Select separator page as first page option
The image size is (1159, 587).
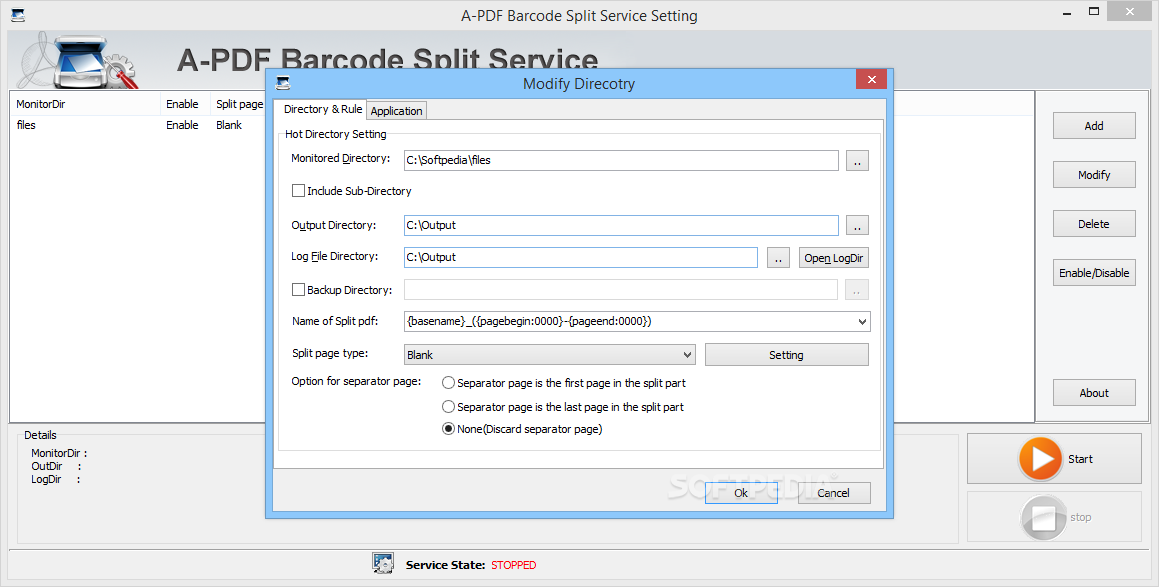pos(448,383)
